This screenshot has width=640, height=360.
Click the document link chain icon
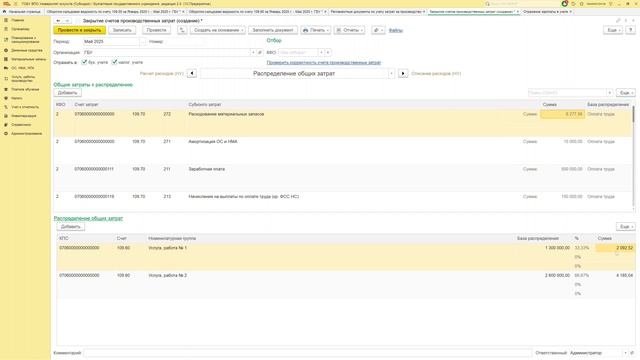618,21
